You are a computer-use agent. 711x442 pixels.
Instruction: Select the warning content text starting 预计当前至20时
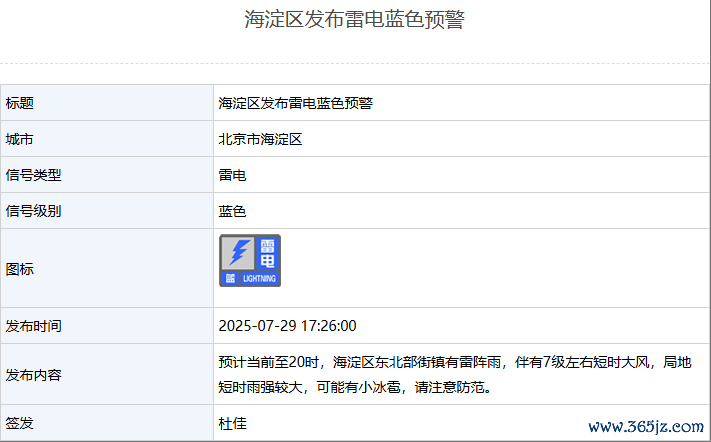pyautogui.click(x=455, y=374)
